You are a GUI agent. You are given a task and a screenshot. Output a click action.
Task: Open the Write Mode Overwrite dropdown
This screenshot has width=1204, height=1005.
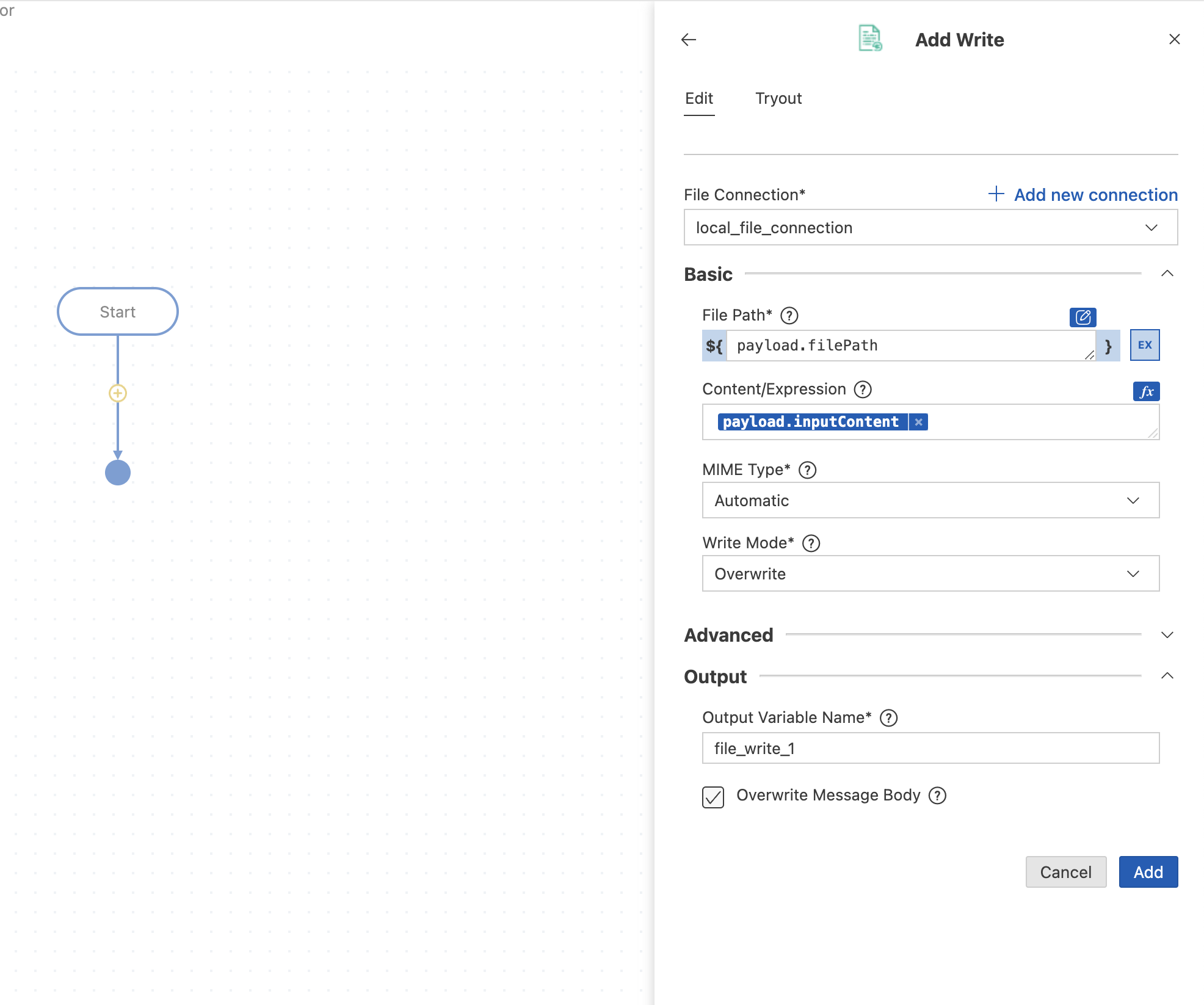(930, 574)
